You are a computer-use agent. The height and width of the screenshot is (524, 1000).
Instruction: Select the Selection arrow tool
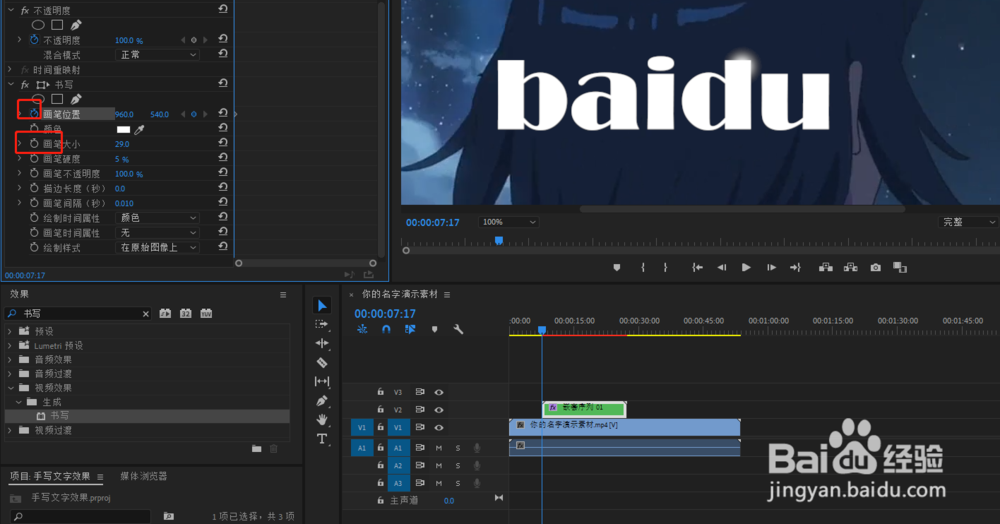coord(322,306)
